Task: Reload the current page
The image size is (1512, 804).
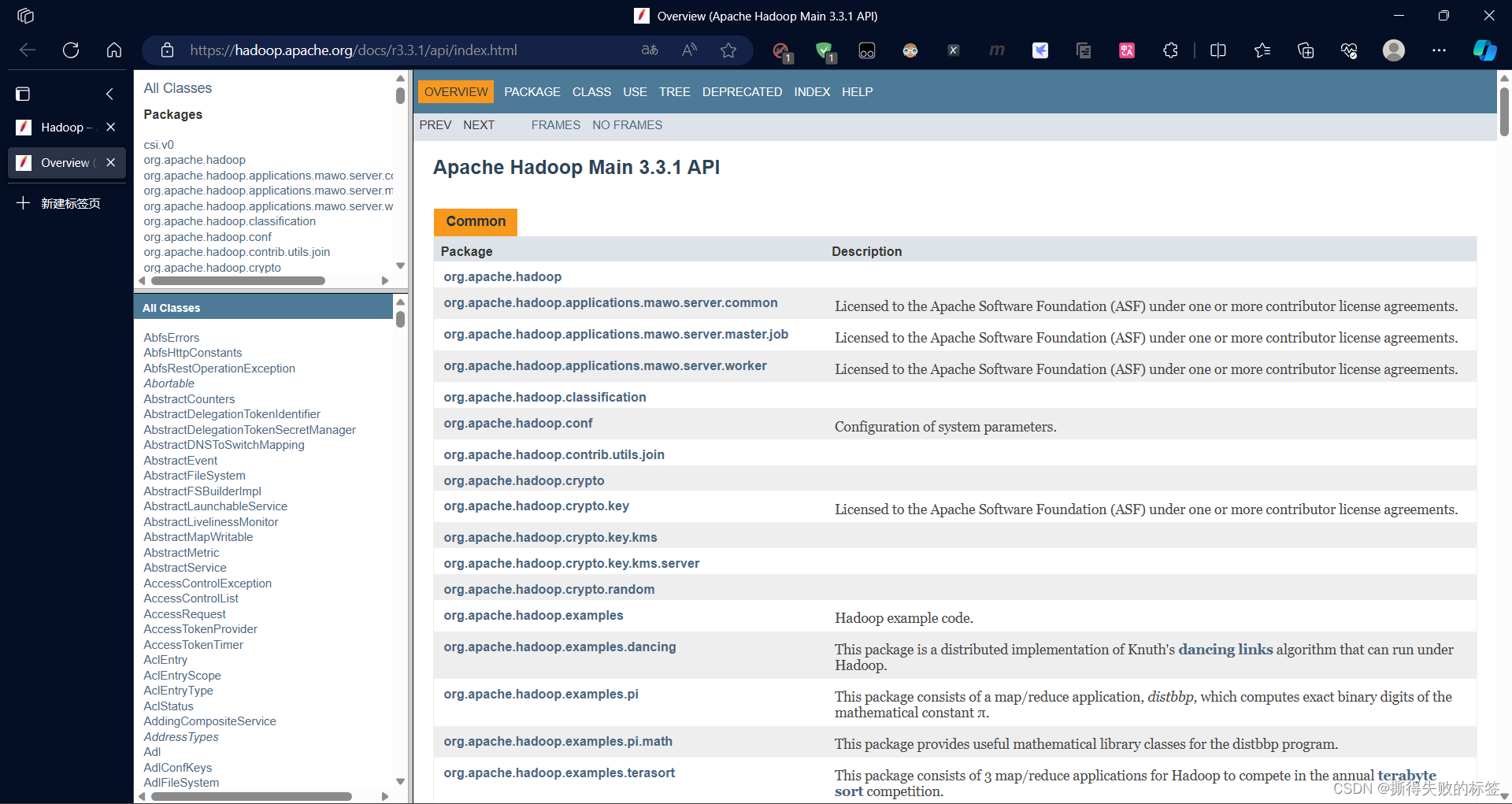Action: click(71, 50)
